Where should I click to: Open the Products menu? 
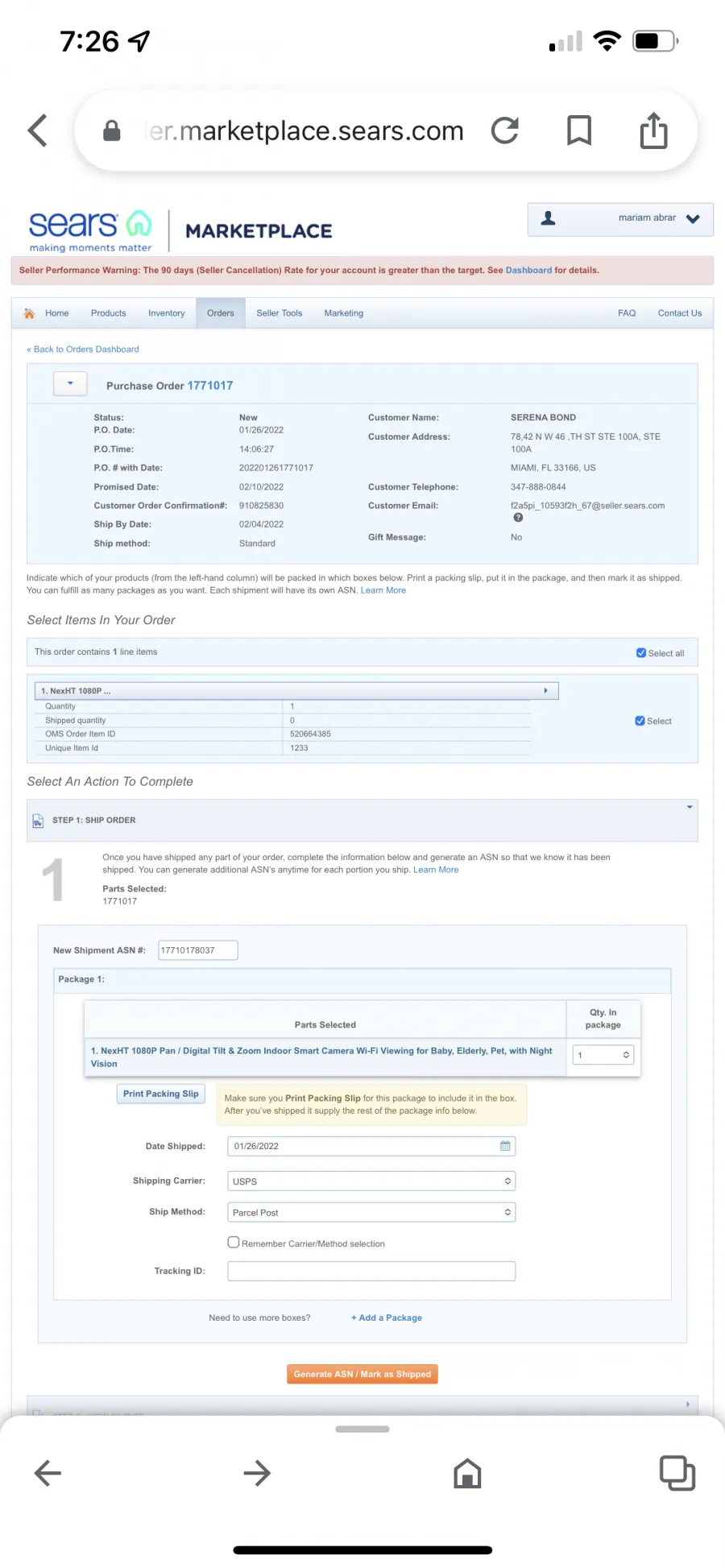(109, 313)
